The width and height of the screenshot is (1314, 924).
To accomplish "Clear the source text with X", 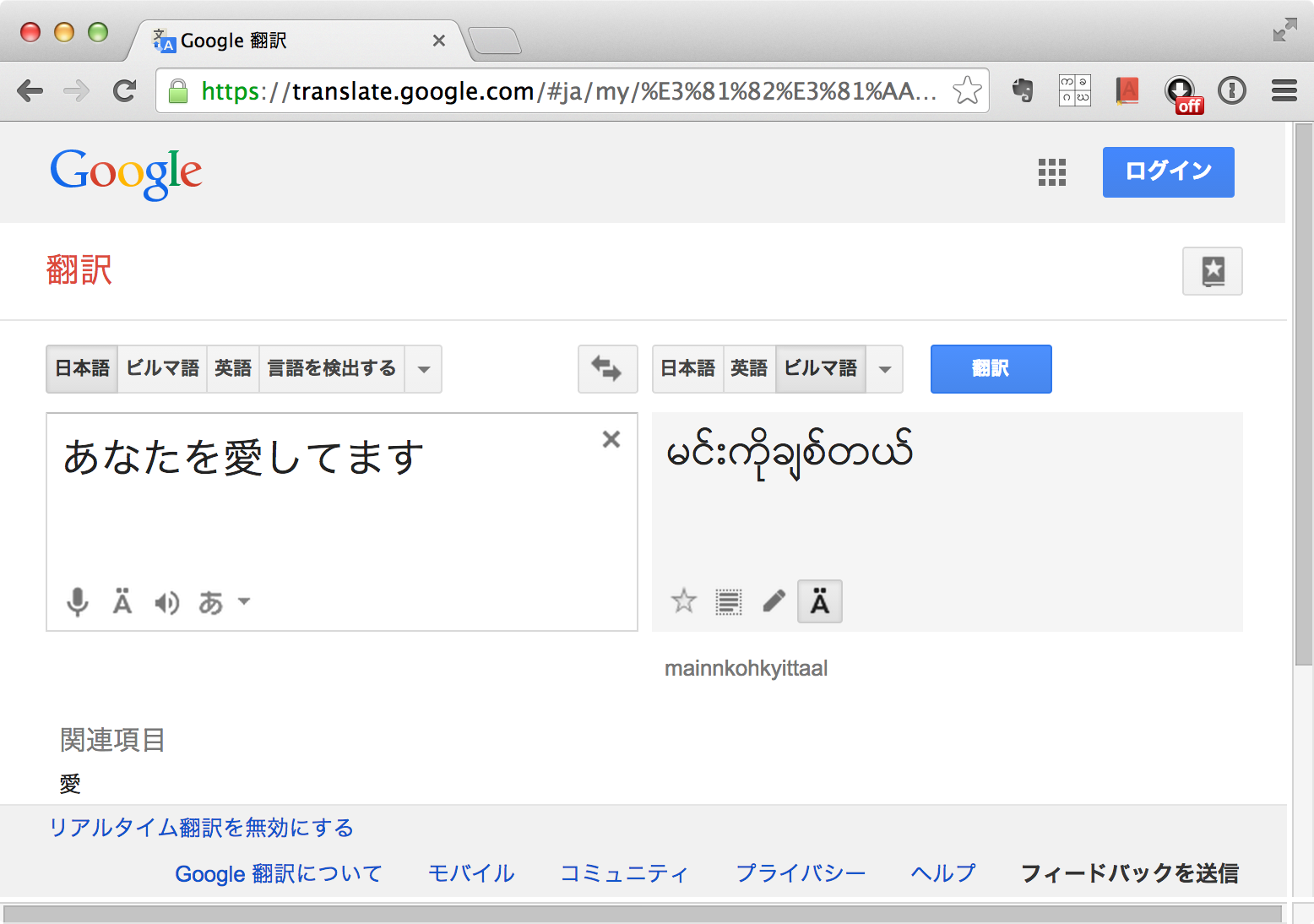I will click(x=611, y=439).
